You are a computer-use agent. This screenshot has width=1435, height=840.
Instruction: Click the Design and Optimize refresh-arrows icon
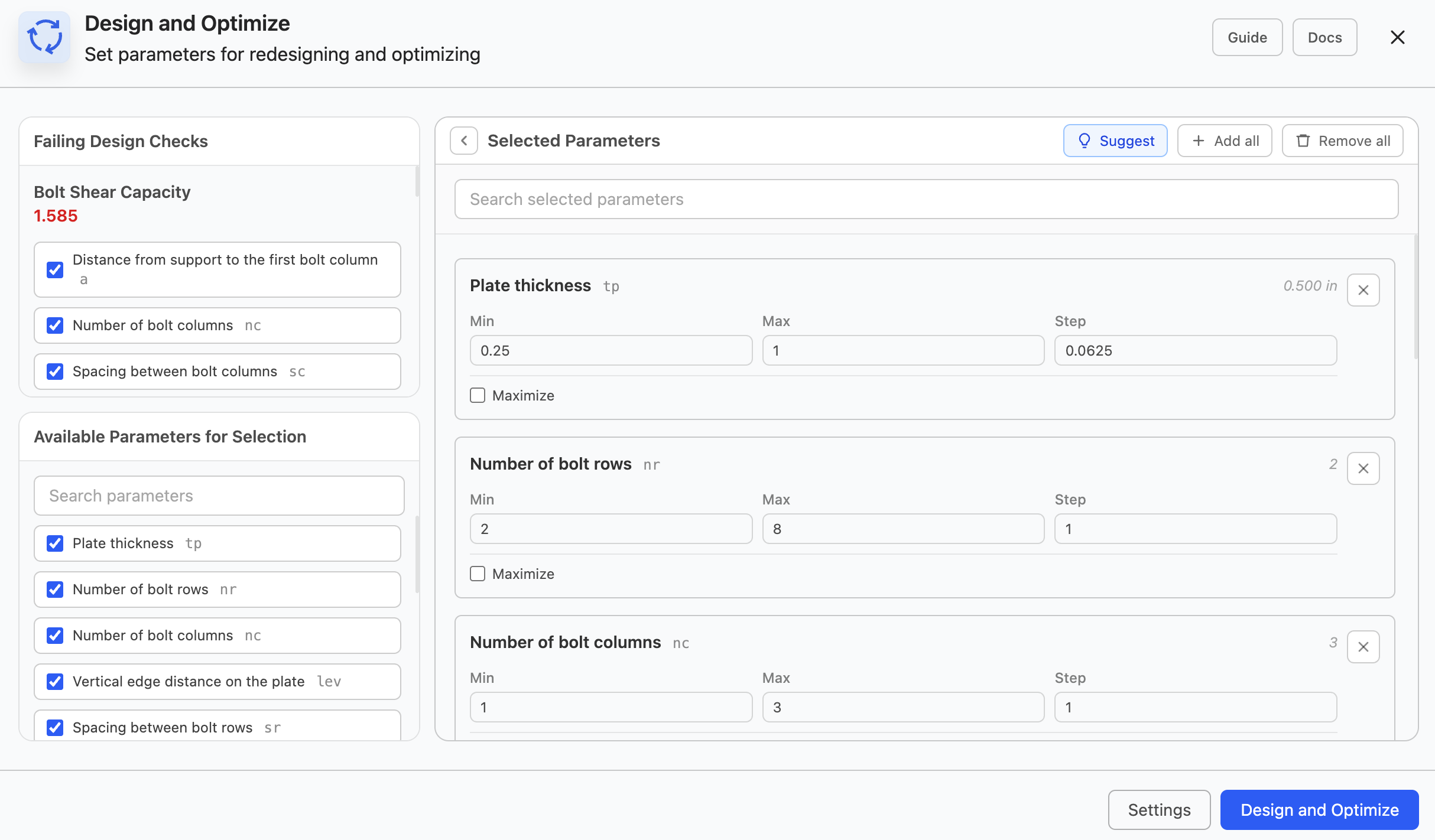44,37
